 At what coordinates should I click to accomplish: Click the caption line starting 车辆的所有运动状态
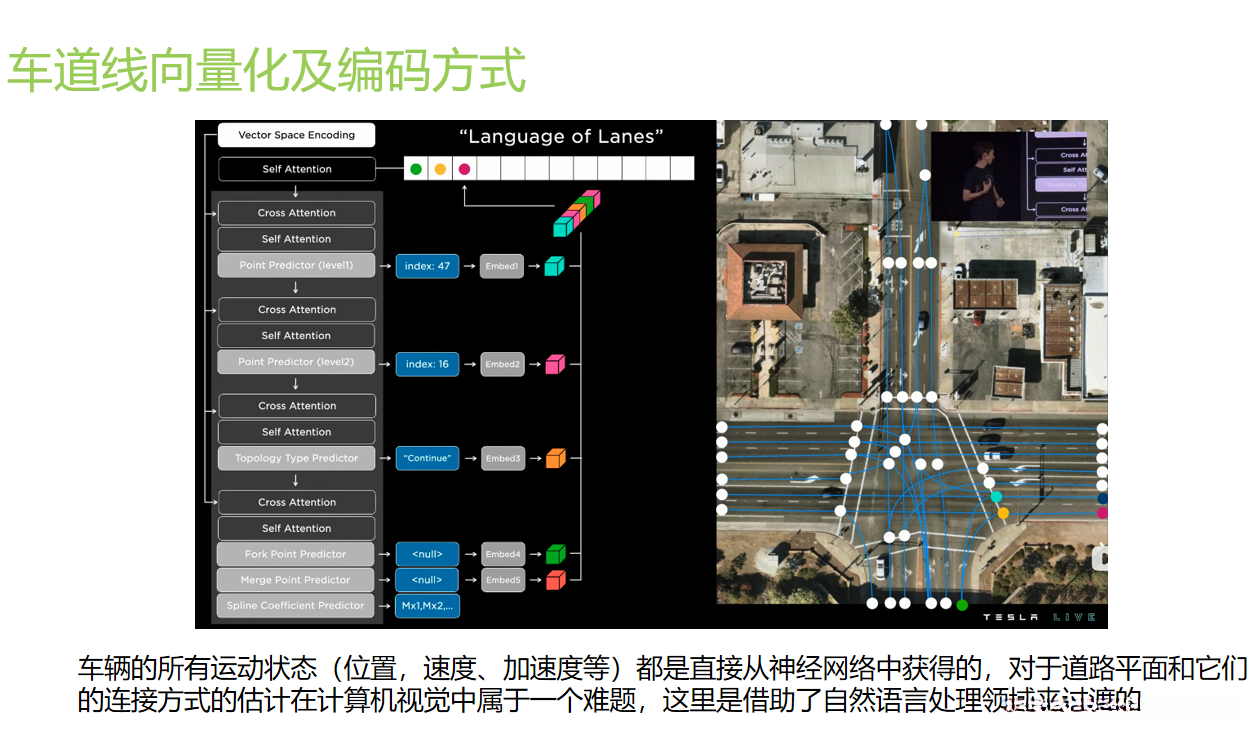[662, 669]
